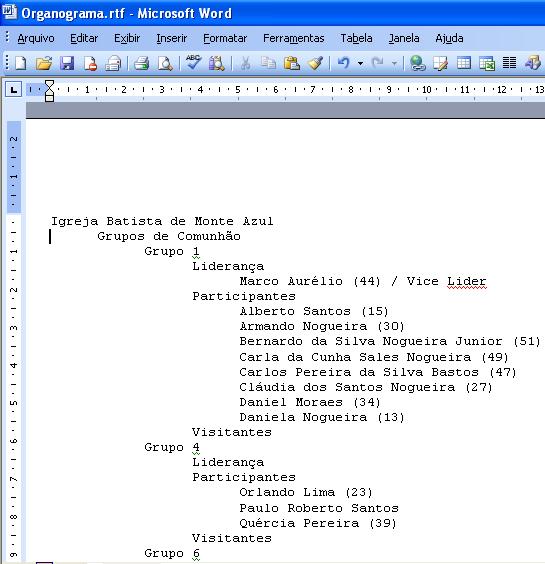Click the Columns layout icon
This screenshot has height=564, width=545.
click(x=509, y=63)
